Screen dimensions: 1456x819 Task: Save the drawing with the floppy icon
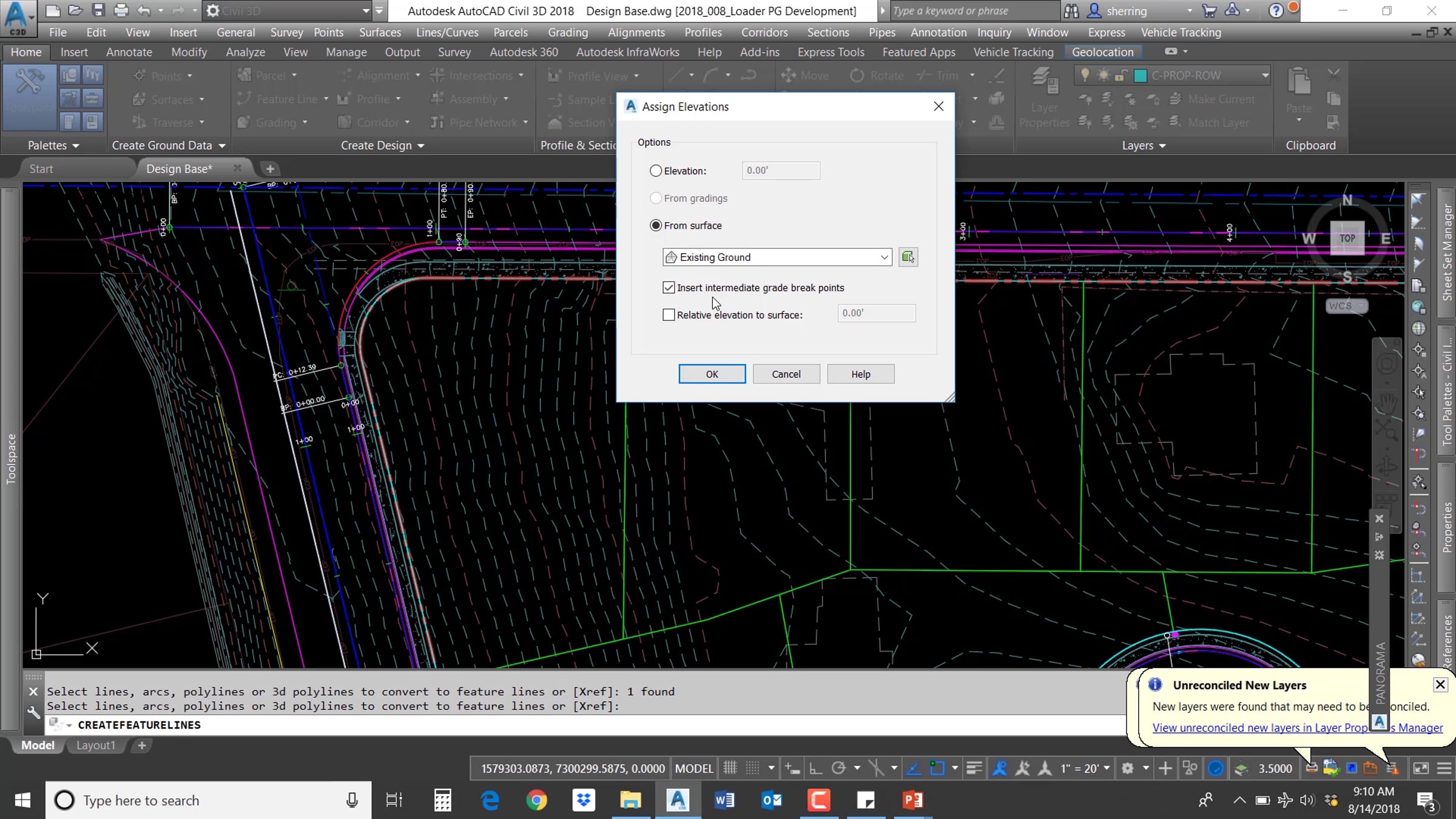coord(98,10)
